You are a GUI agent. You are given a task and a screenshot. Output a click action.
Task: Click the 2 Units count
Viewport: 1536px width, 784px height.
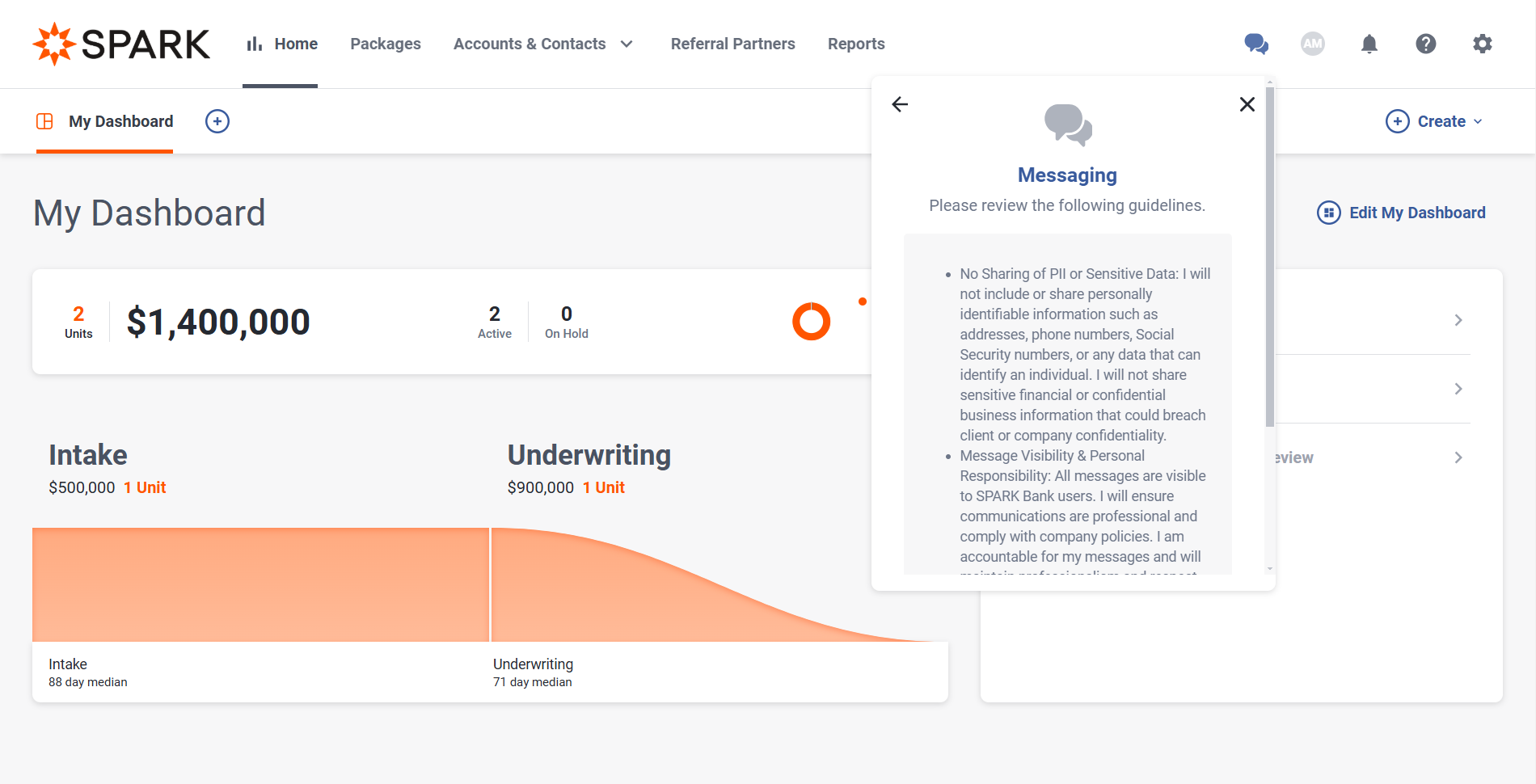(x=78, y=322)
